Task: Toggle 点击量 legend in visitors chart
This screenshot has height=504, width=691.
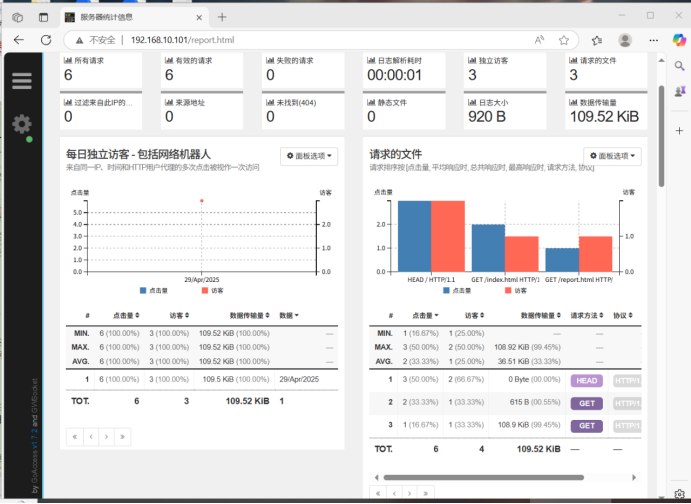Action: pos(153,291)
